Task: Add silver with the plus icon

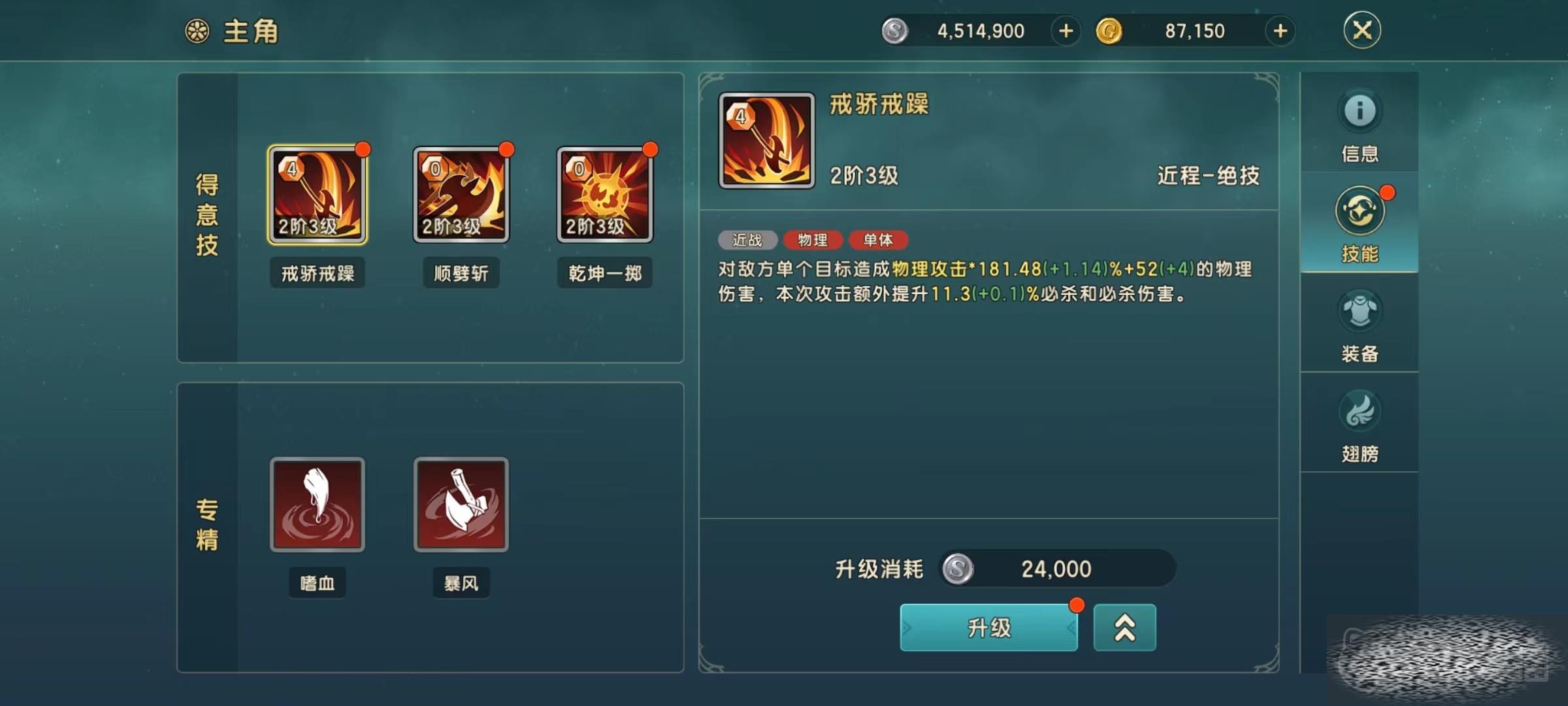Action: (1066, 31)
